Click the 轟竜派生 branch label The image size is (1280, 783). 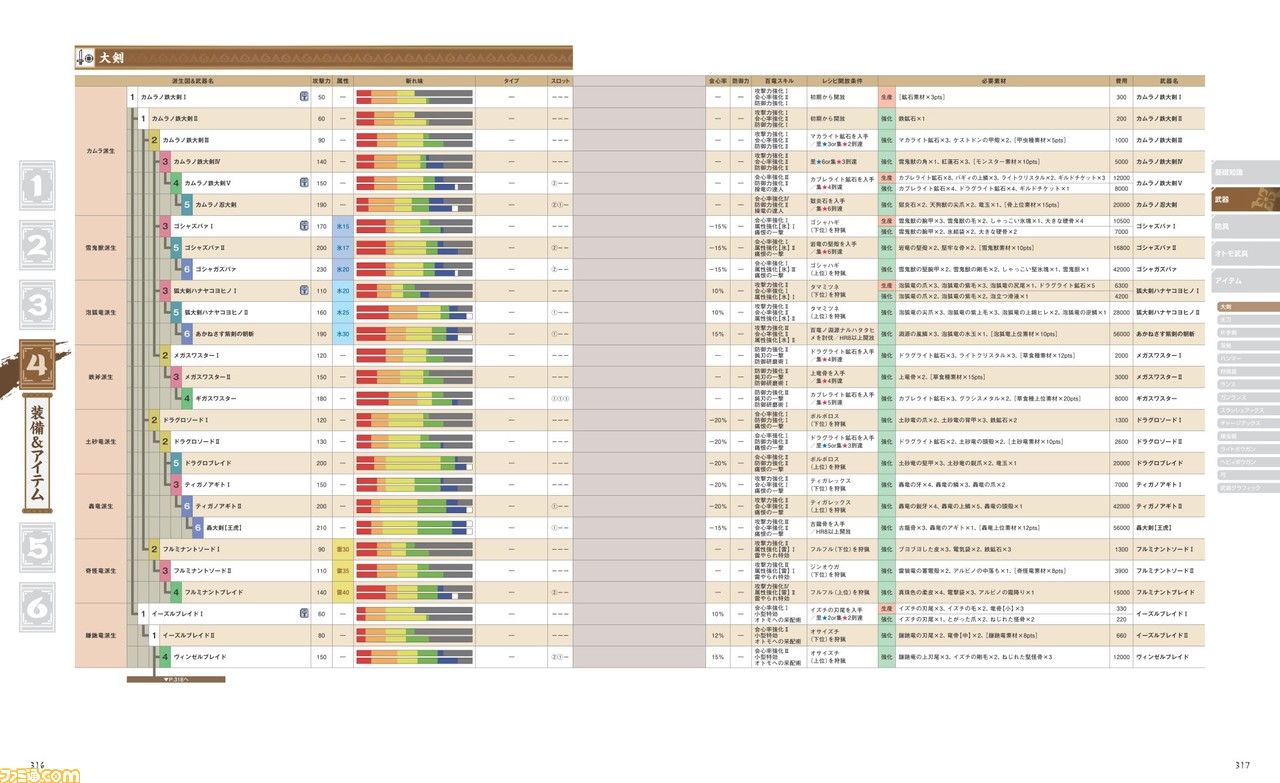point(100,506)
